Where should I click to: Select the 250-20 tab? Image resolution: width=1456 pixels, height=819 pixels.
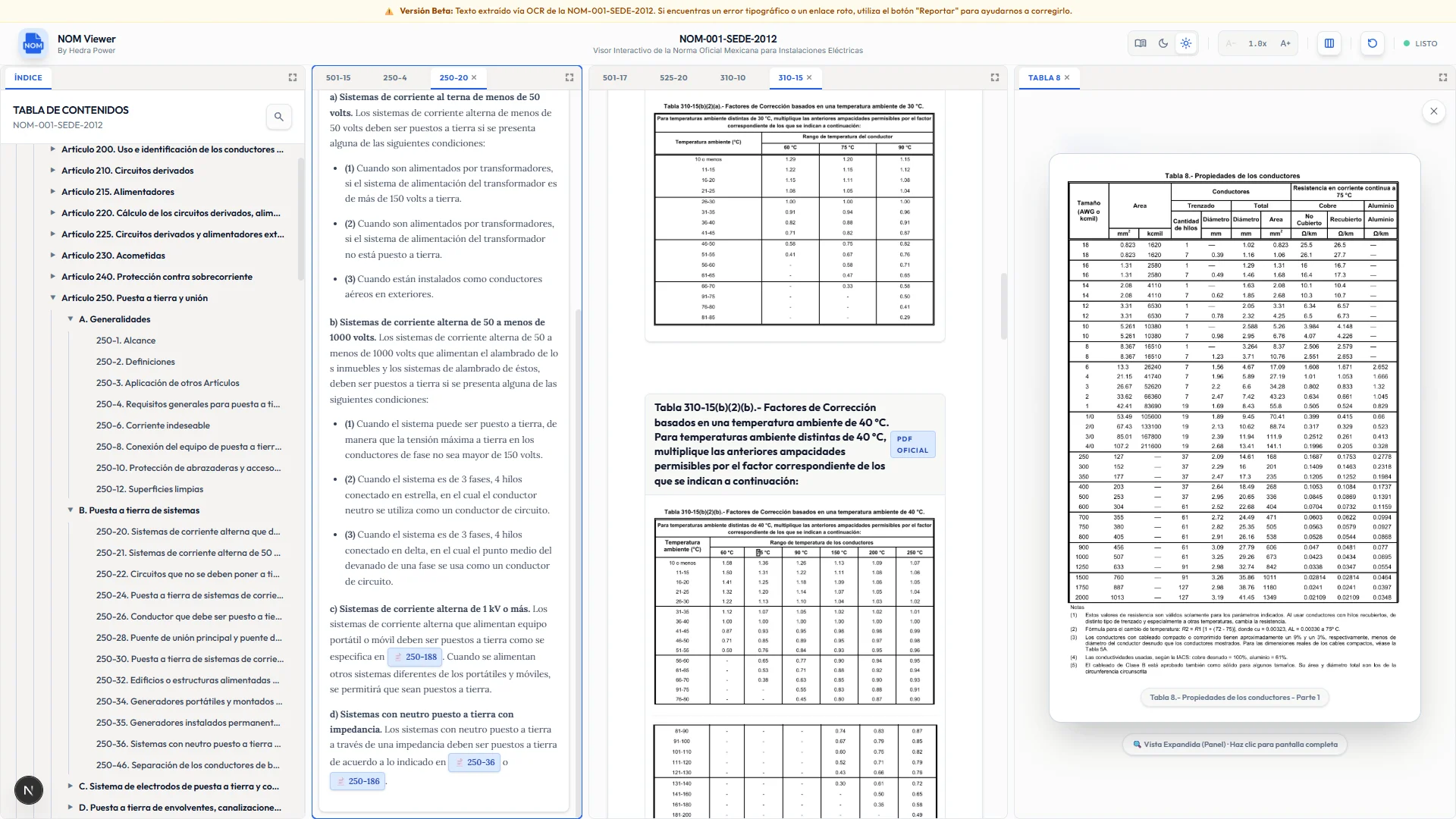[x=453, y=77]
